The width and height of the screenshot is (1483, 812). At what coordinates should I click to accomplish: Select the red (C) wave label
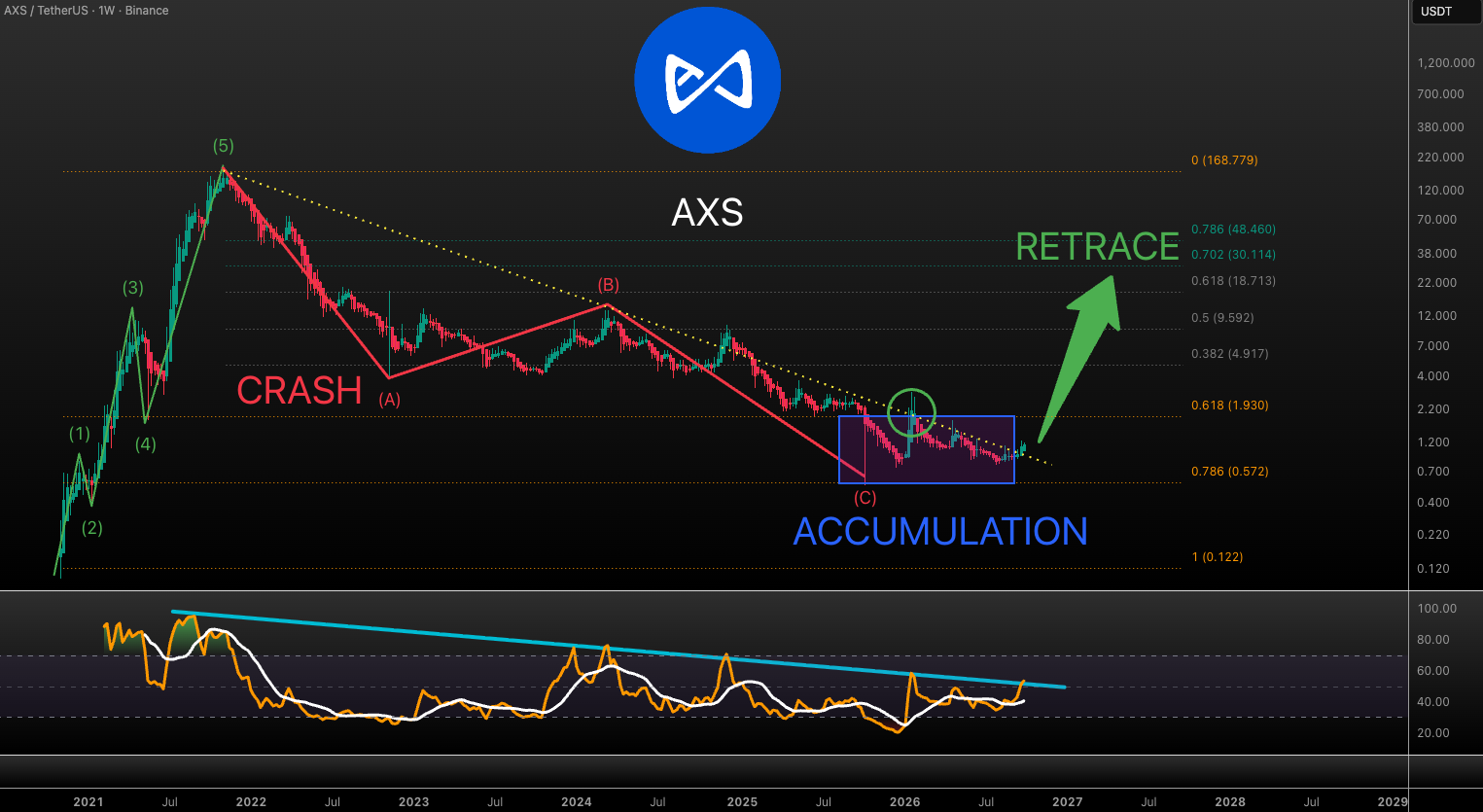point(865,498)
